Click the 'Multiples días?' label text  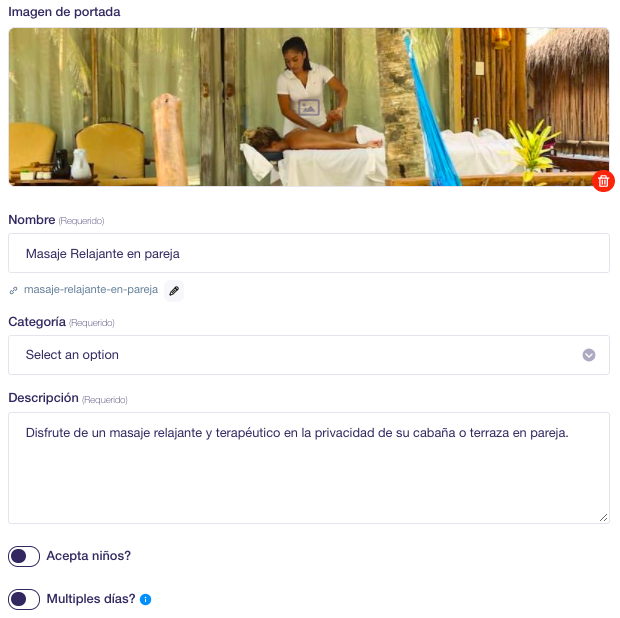(91, 599)
